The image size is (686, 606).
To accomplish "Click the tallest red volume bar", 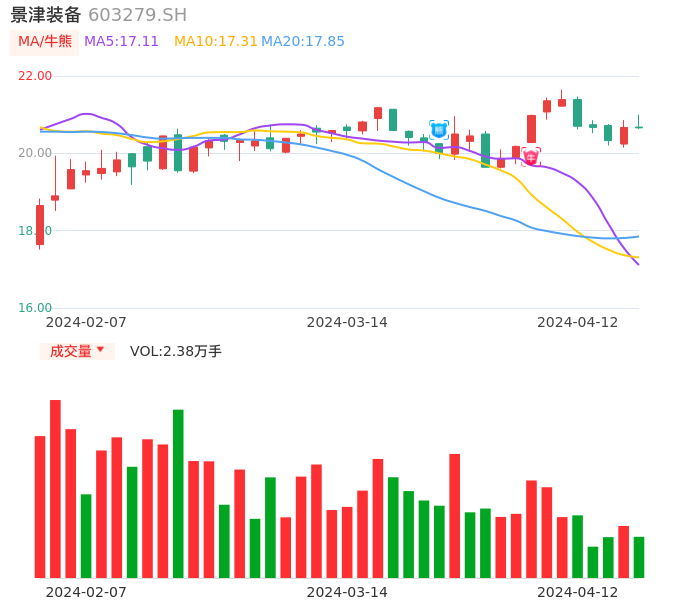I will (x=55, y=489).
